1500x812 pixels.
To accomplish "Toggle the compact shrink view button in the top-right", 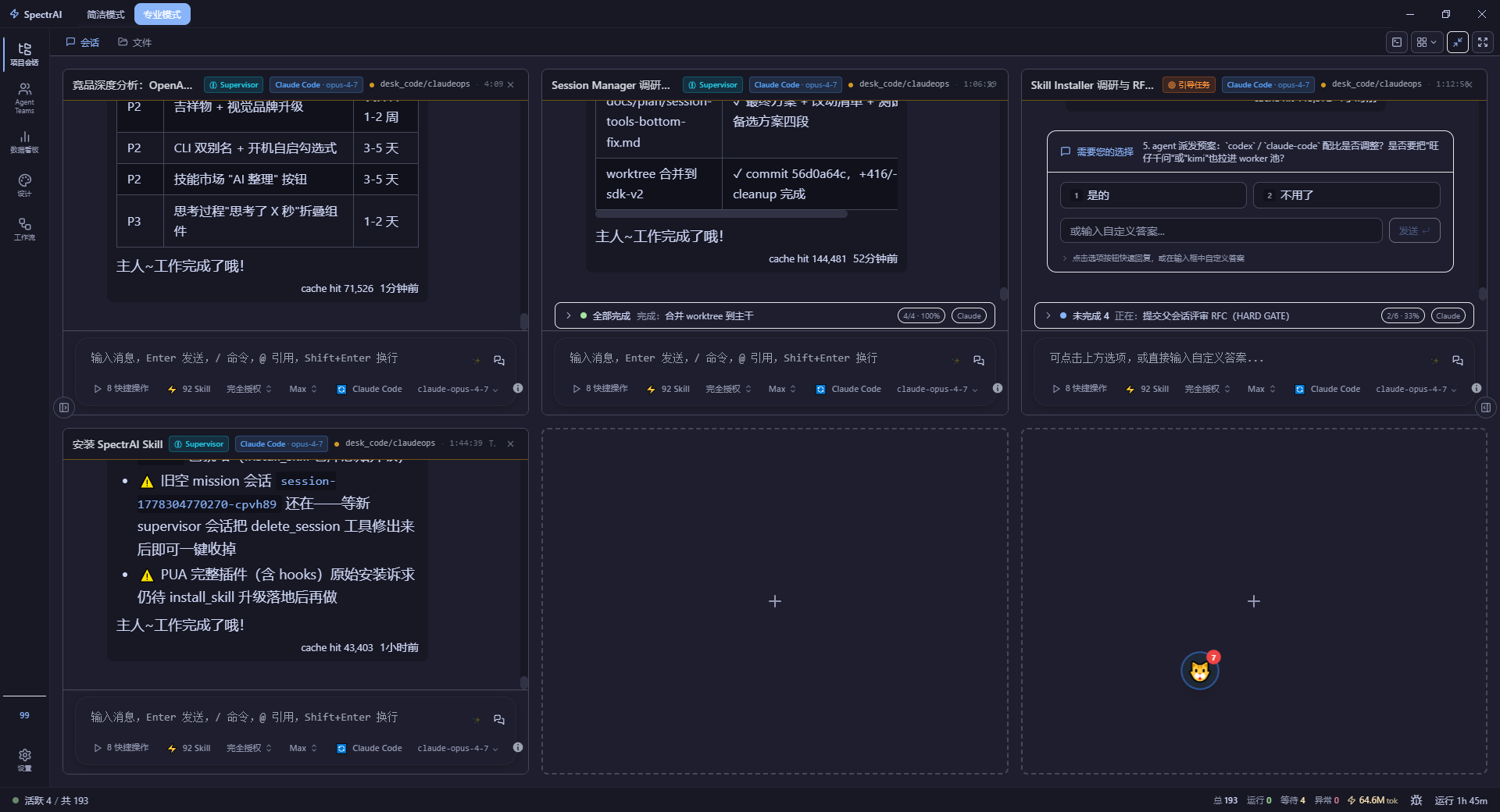I will click(x=1458, y=42).
